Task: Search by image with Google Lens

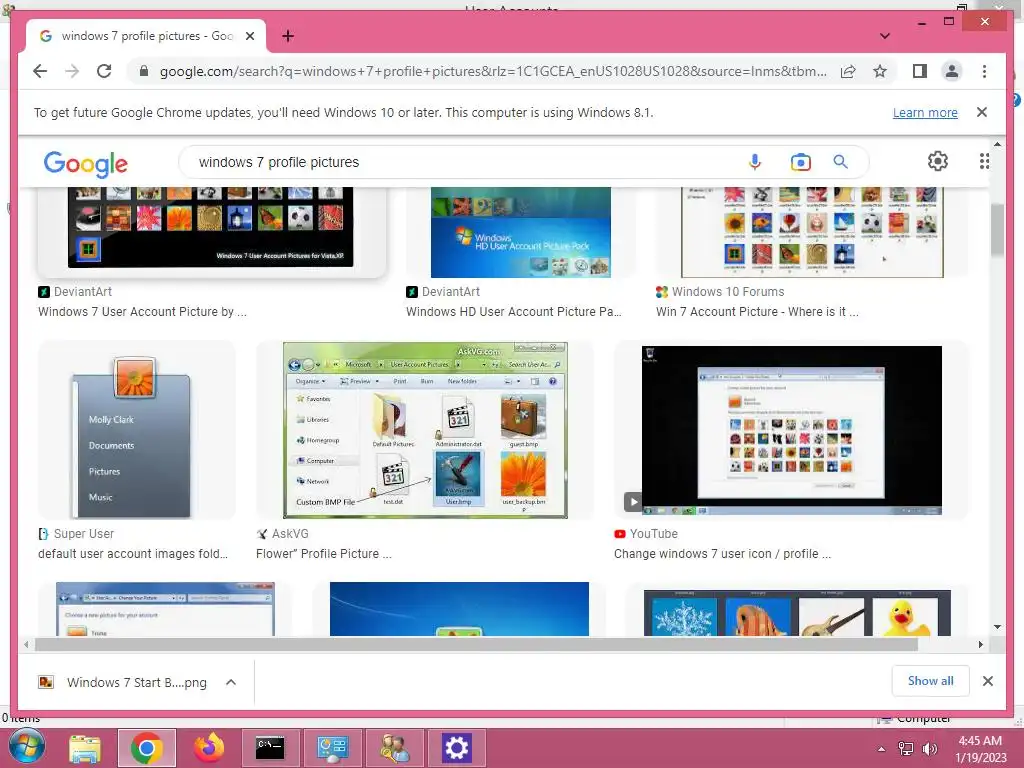Action: coord(801,162)
